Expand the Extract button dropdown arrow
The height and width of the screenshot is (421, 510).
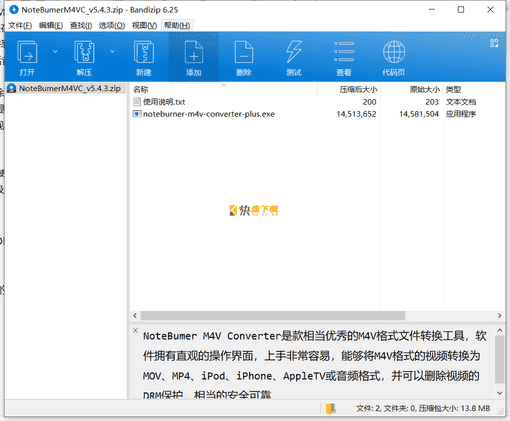coord(112,51)
